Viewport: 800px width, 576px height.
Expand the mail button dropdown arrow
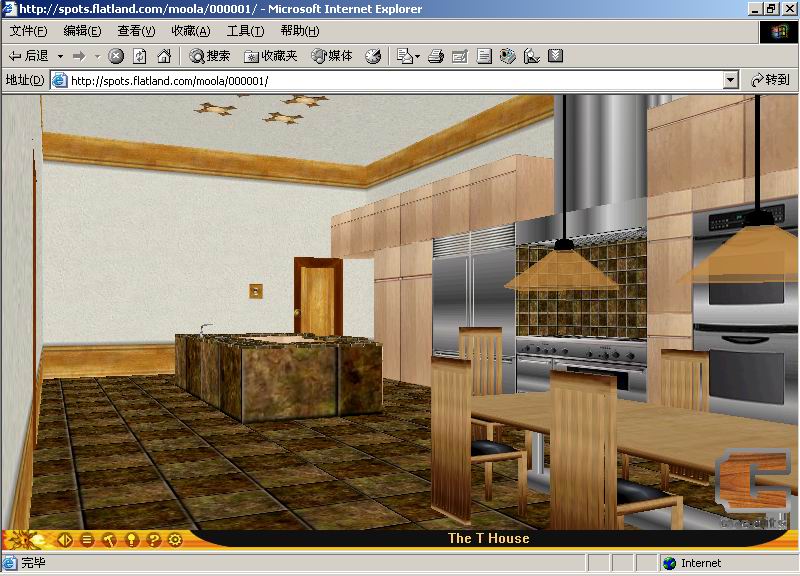click(x=418, y=56)
